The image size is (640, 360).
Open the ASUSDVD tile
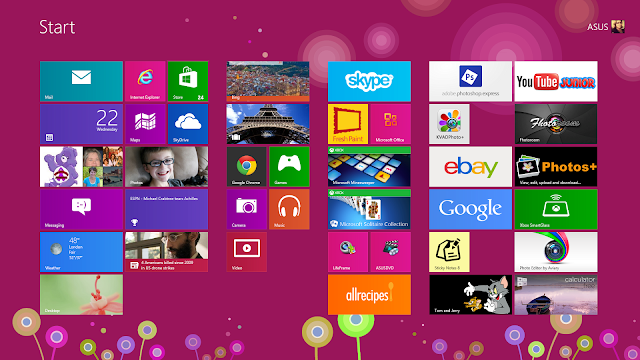(390, 252)
